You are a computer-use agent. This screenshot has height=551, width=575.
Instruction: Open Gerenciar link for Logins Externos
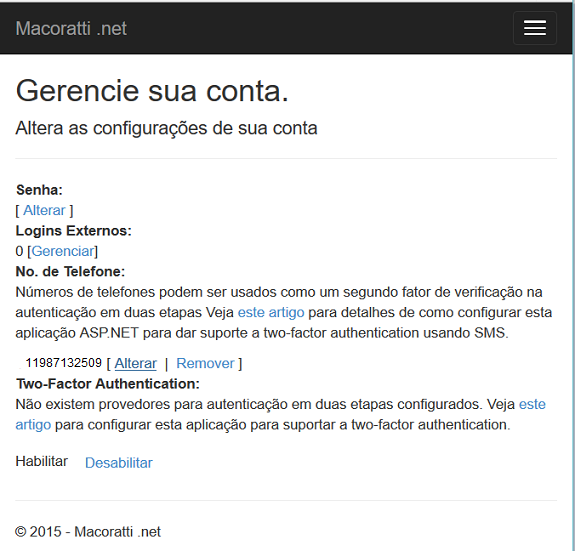coord(63,251)
